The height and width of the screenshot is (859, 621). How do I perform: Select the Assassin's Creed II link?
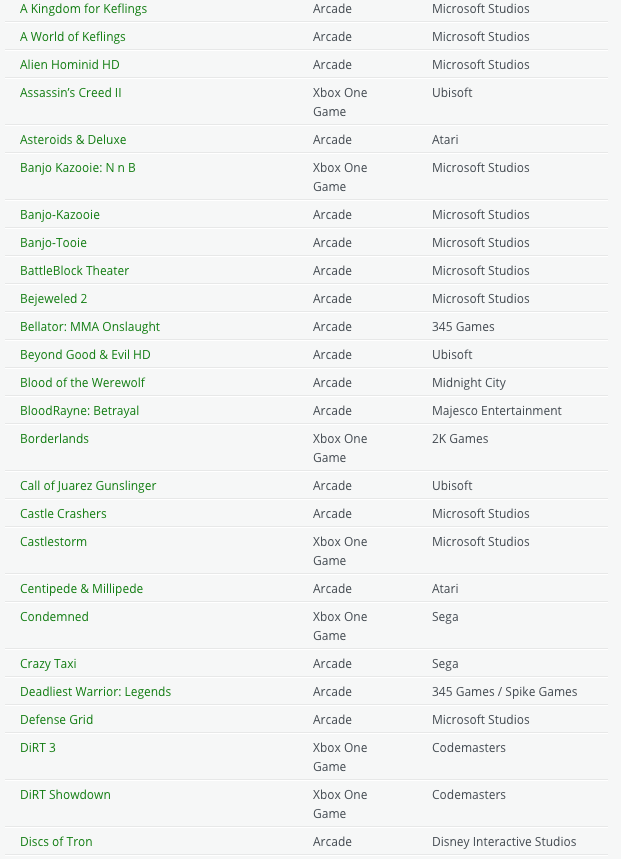pos(71,93)
